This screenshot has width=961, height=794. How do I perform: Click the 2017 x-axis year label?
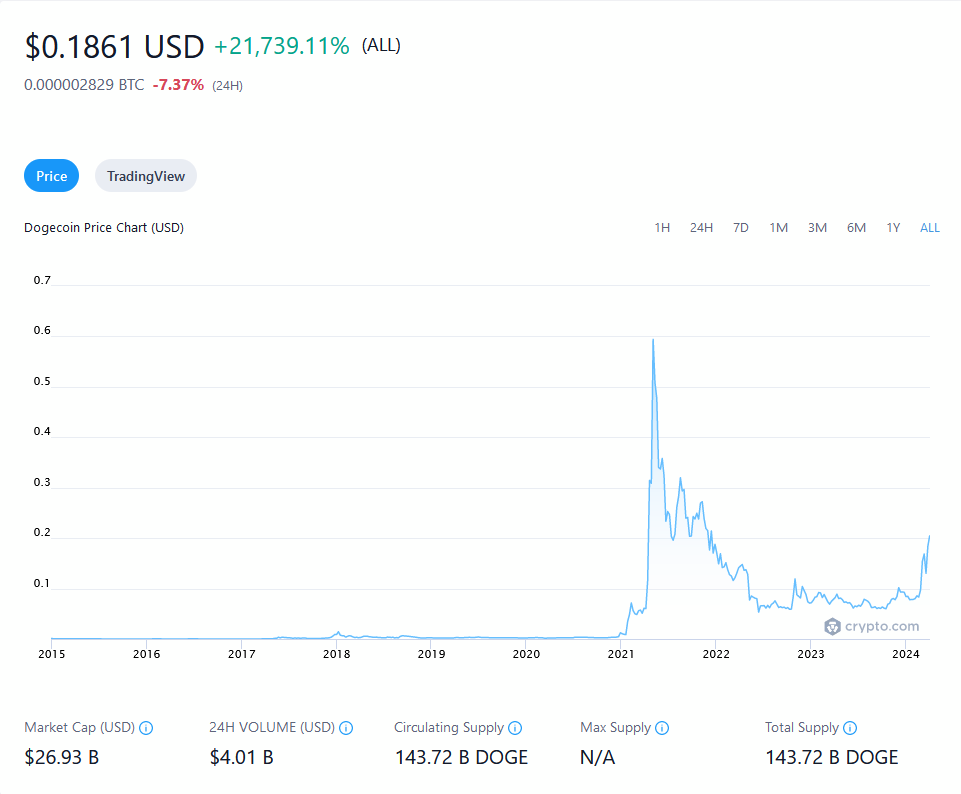tap(241, 654)
